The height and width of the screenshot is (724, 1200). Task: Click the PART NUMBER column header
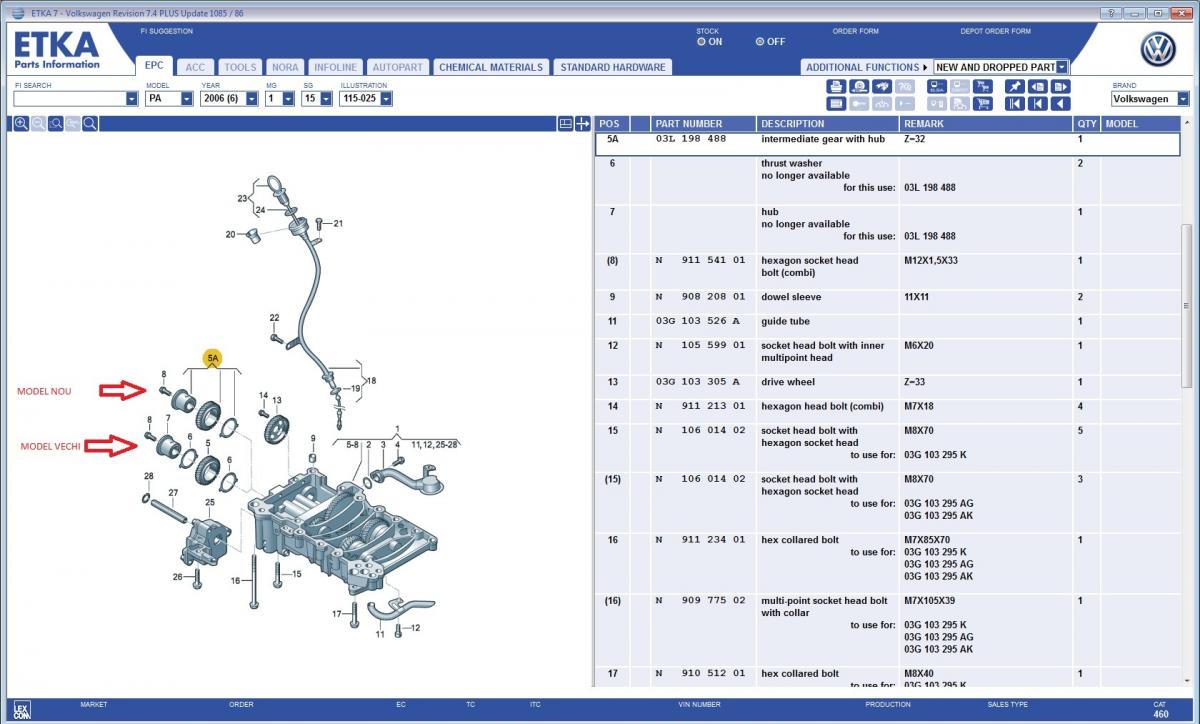pos(703,124)
